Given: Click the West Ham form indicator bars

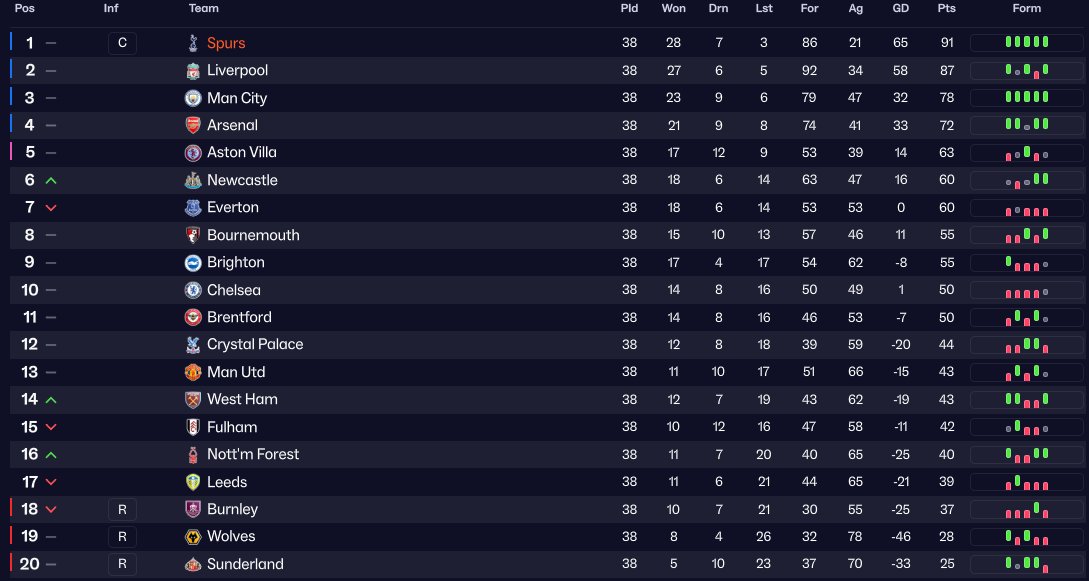Looking at the screenshot, I should click(1027, 399).
